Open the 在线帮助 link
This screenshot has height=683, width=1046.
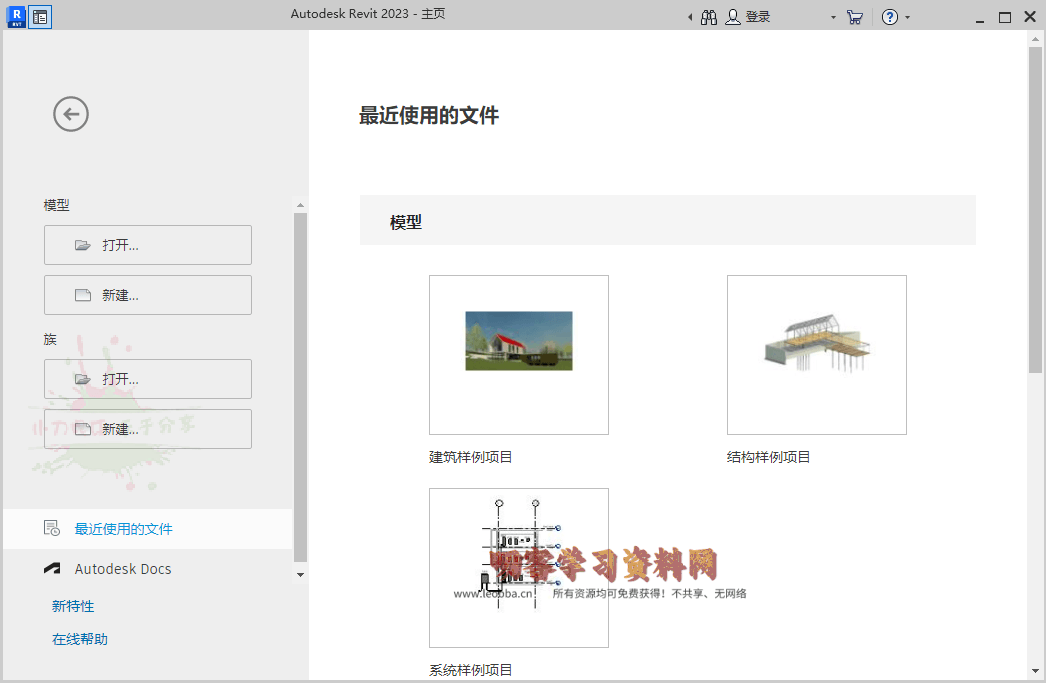click(80, 639)
